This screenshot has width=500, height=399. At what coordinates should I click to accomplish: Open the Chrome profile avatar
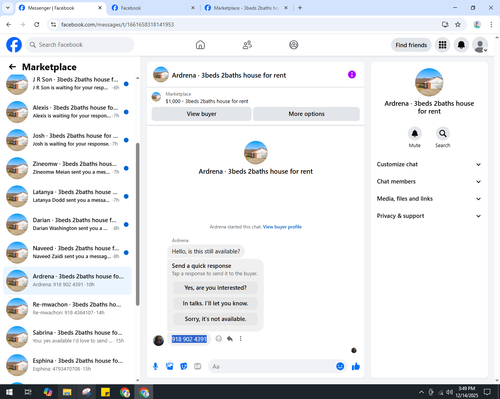pyautogui.click(x=477, y=24)
